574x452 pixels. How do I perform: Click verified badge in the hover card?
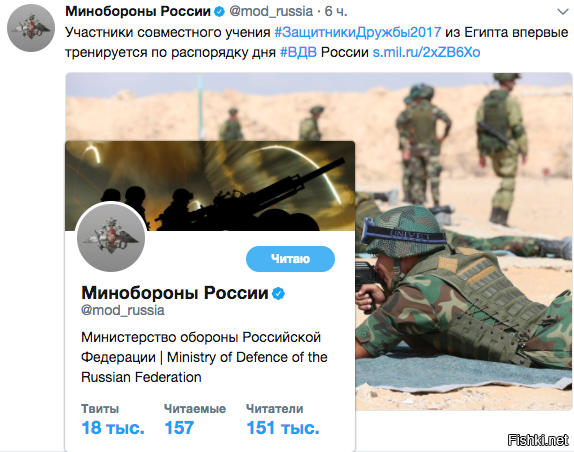coord(279,294)
